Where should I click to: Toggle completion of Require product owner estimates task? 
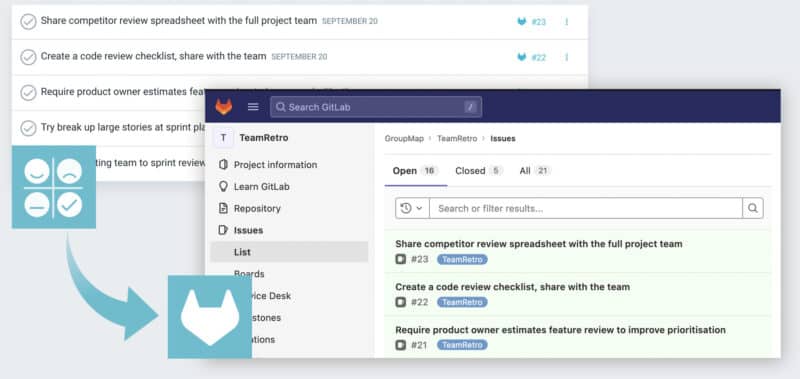(28, 92)
